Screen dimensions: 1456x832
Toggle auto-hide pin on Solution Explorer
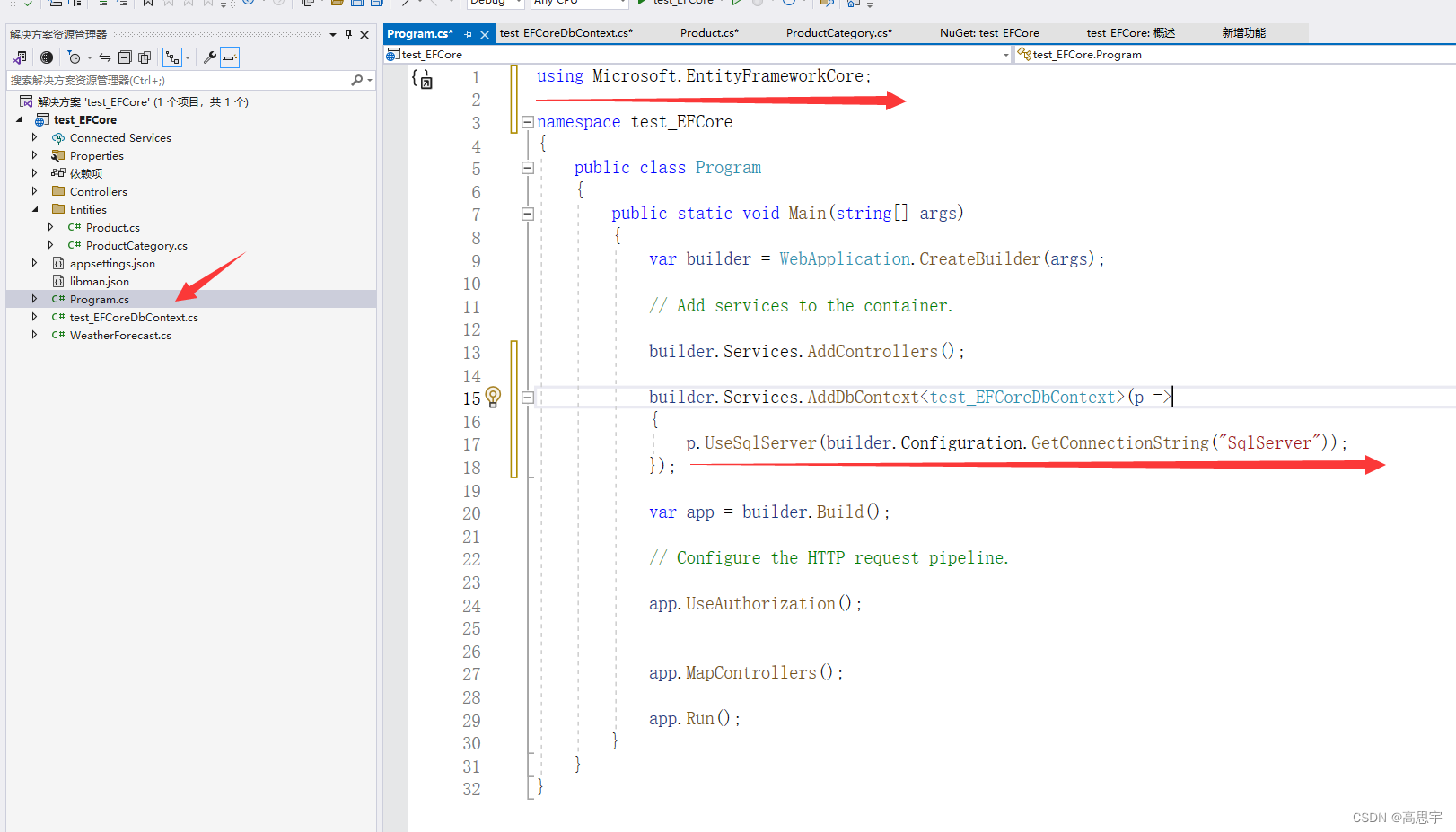(x=348, y=34)
